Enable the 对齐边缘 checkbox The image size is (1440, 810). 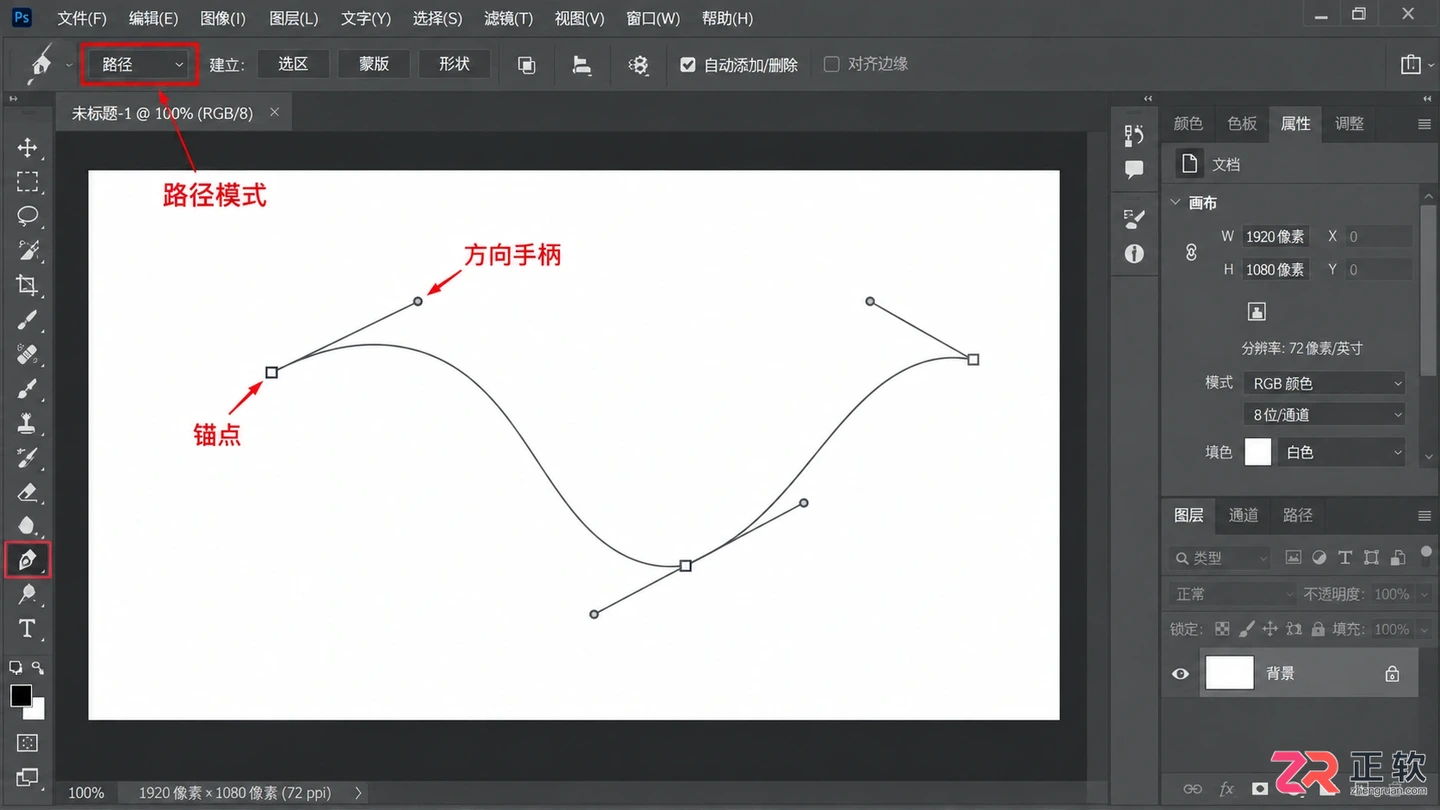(x=831, y=64)
